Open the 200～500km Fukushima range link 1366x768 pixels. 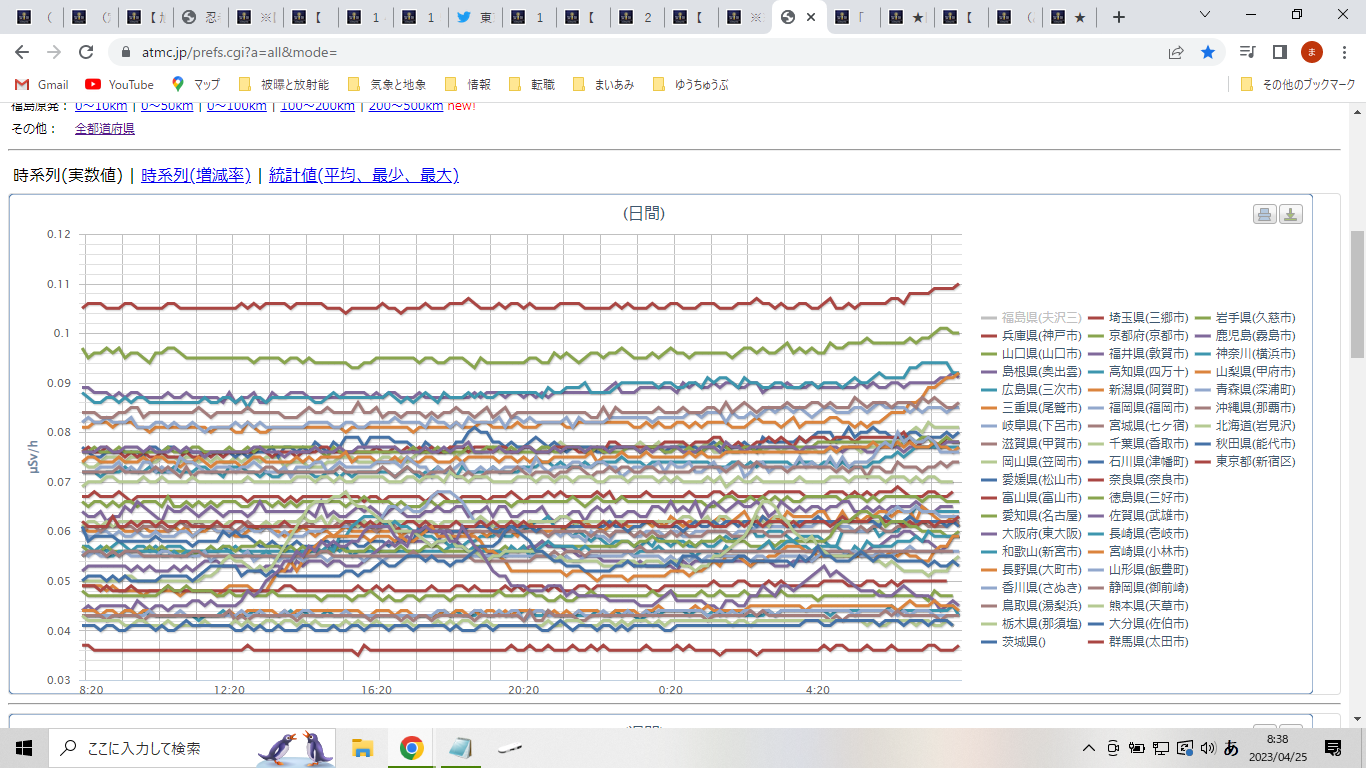tap(406, 106)
